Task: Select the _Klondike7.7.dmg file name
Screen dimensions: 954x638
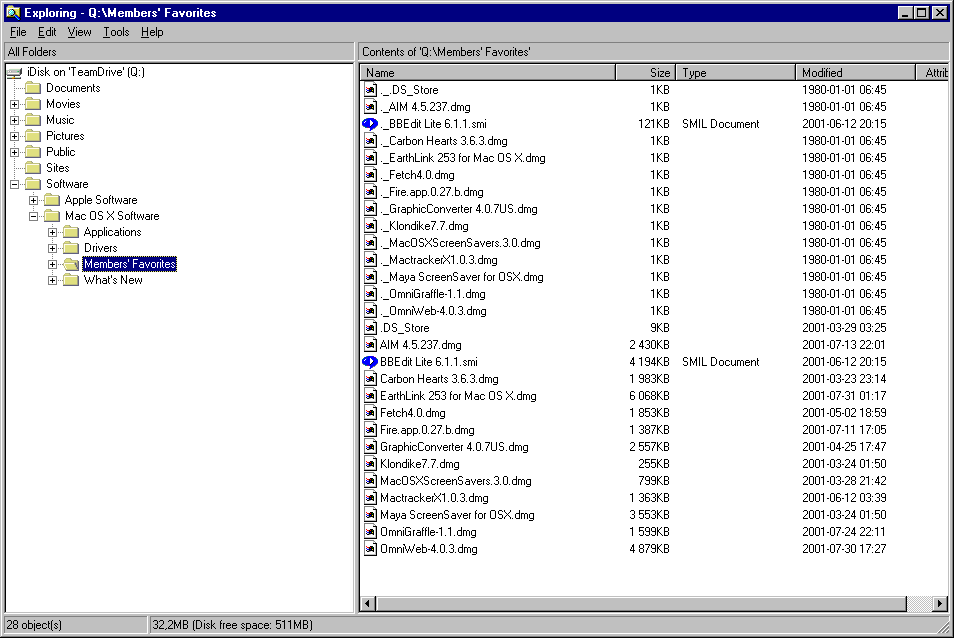Action: [x=424, y=226]
